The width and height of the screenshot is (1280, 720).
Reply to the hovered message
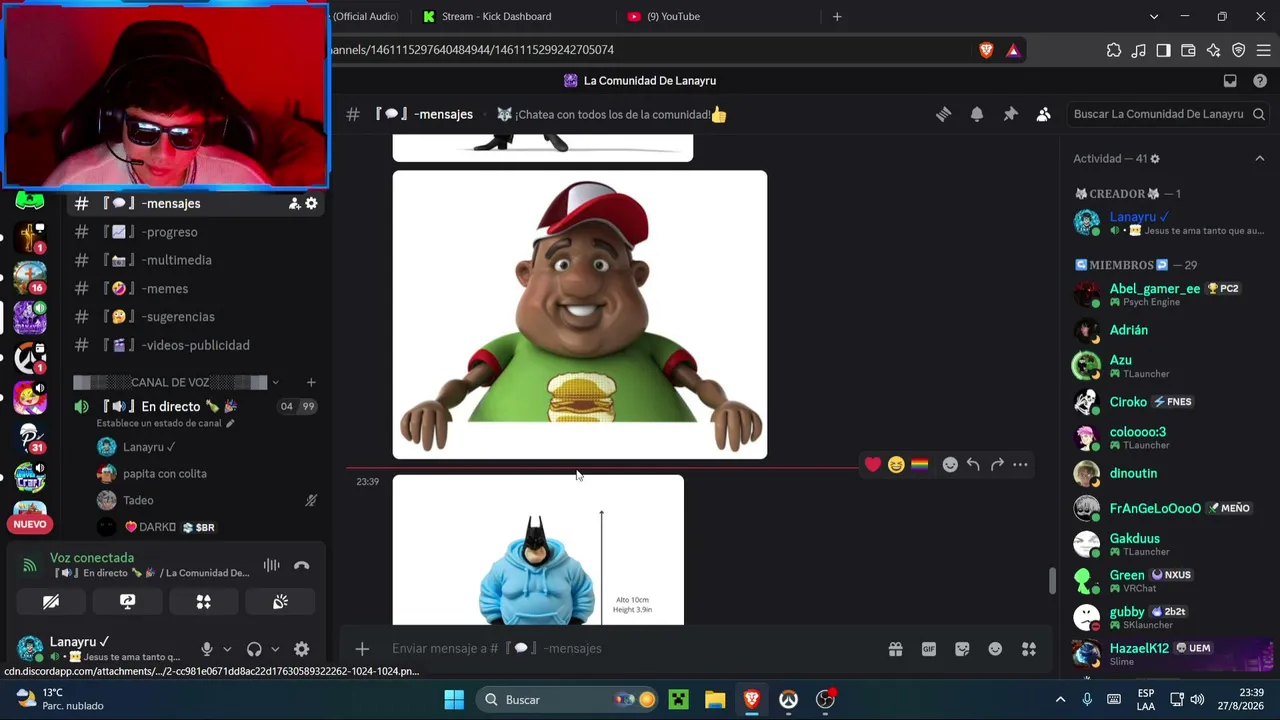(x=973, y=464)
